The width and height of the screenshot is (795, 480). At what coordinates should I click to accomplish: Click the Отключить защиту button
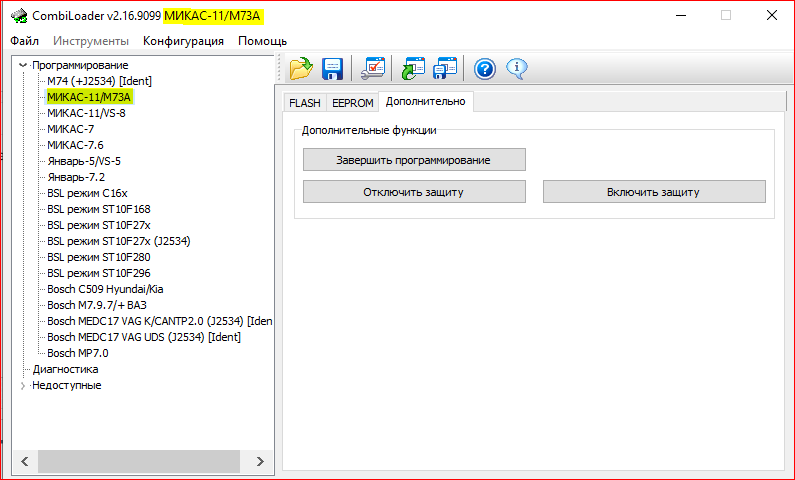click(x=414, y=192)
